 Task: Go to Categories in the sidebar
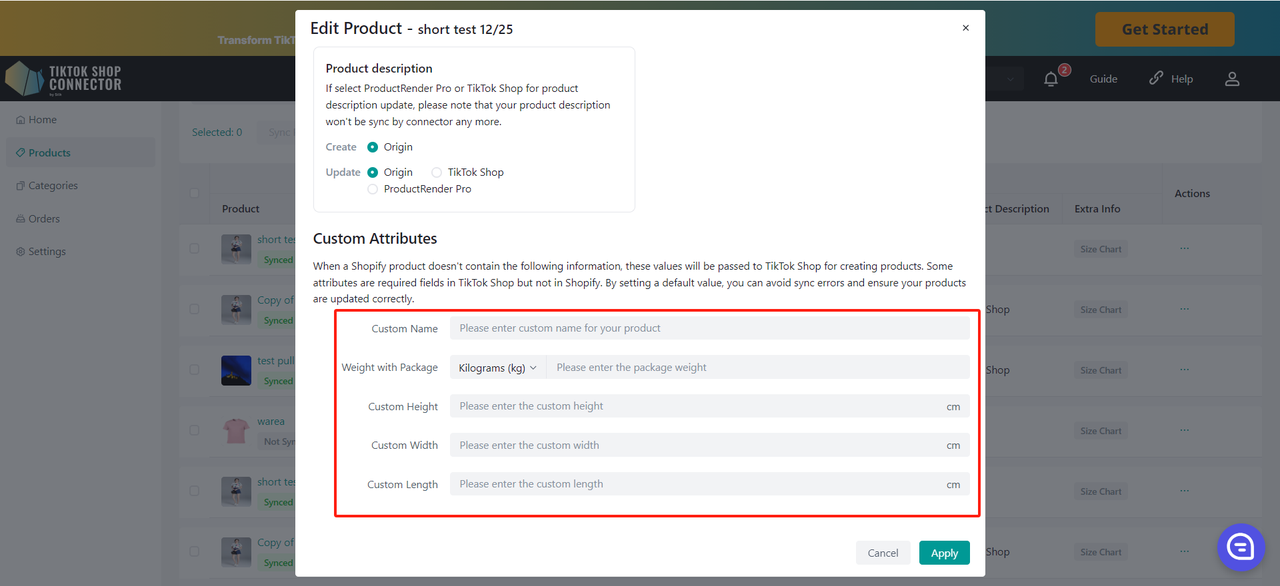pos(52,186)
